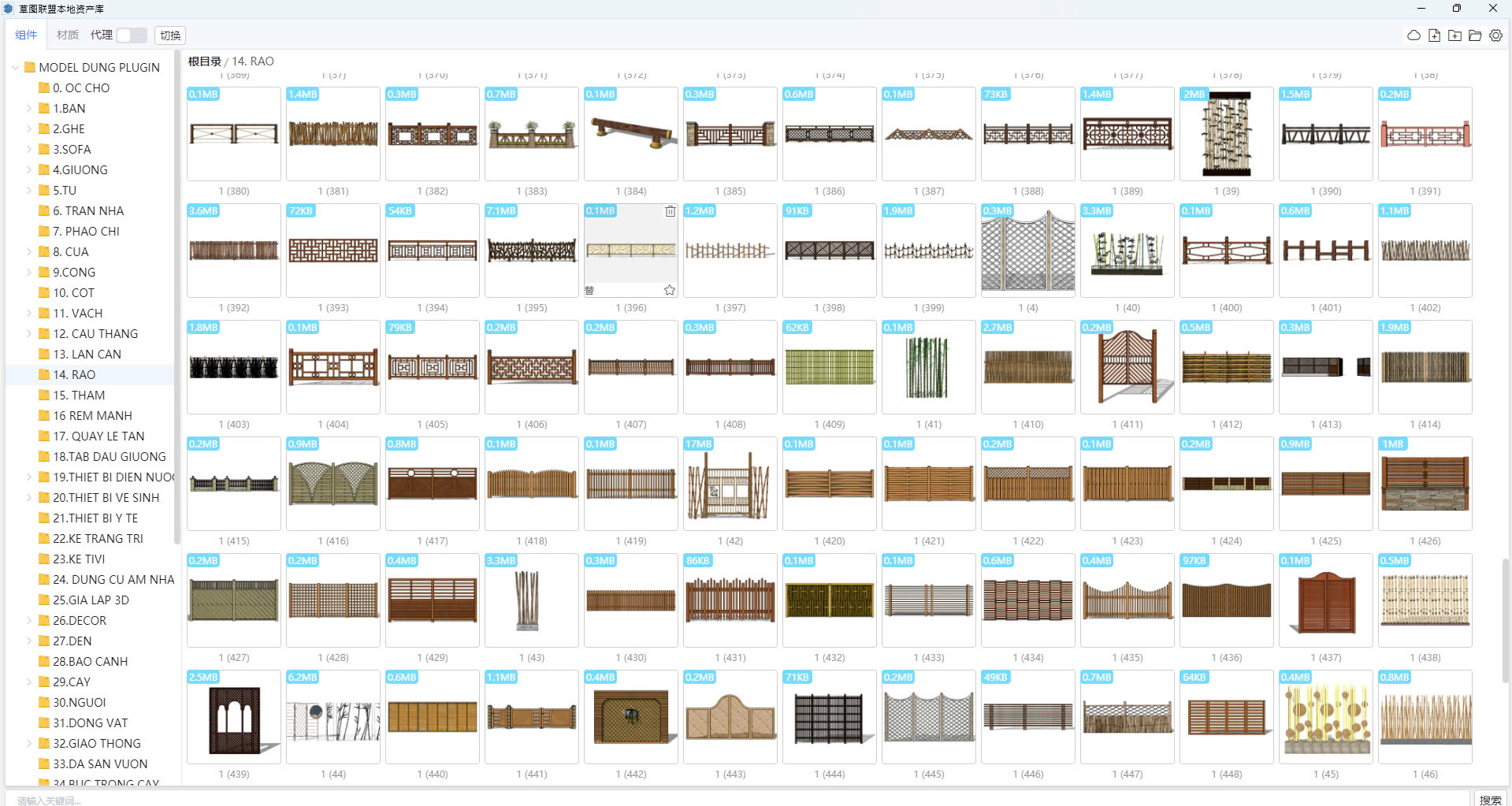Open settings with the gear icon
1512x806 pixels.
1495,35
